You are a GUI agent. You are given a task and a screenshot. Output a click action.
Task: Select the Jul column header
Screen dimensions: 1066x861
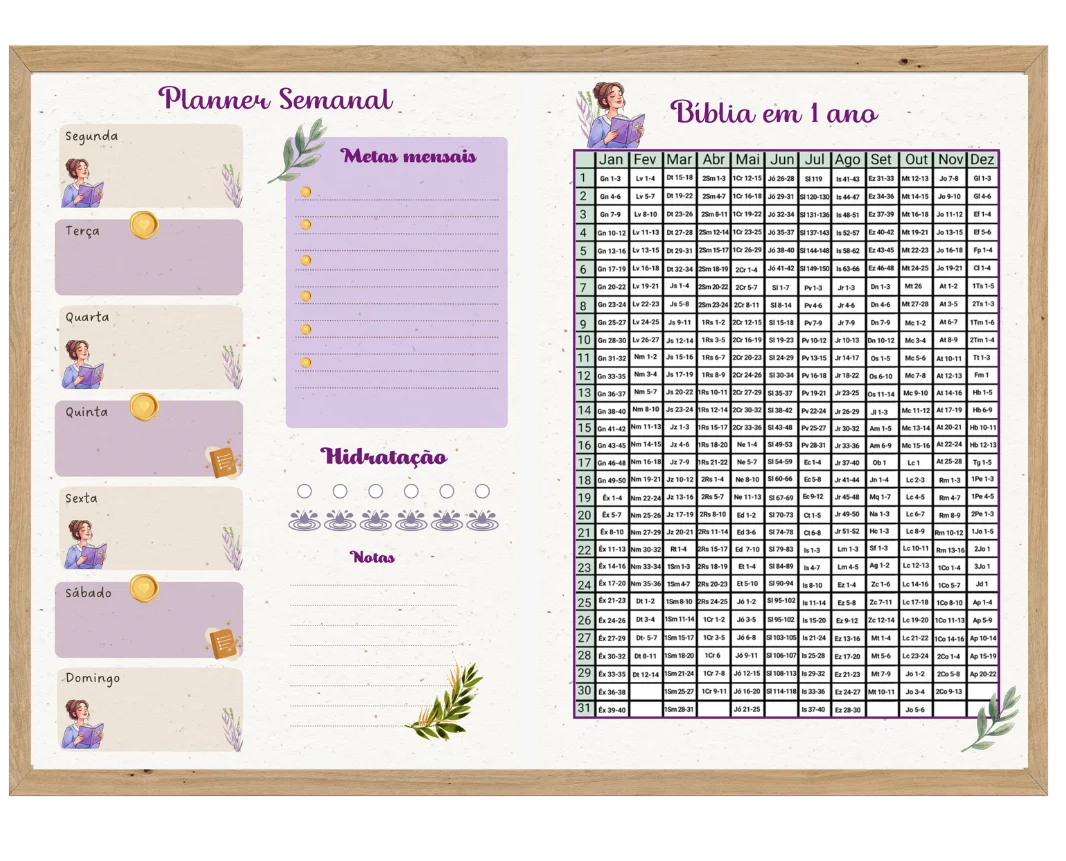[814, 160]
